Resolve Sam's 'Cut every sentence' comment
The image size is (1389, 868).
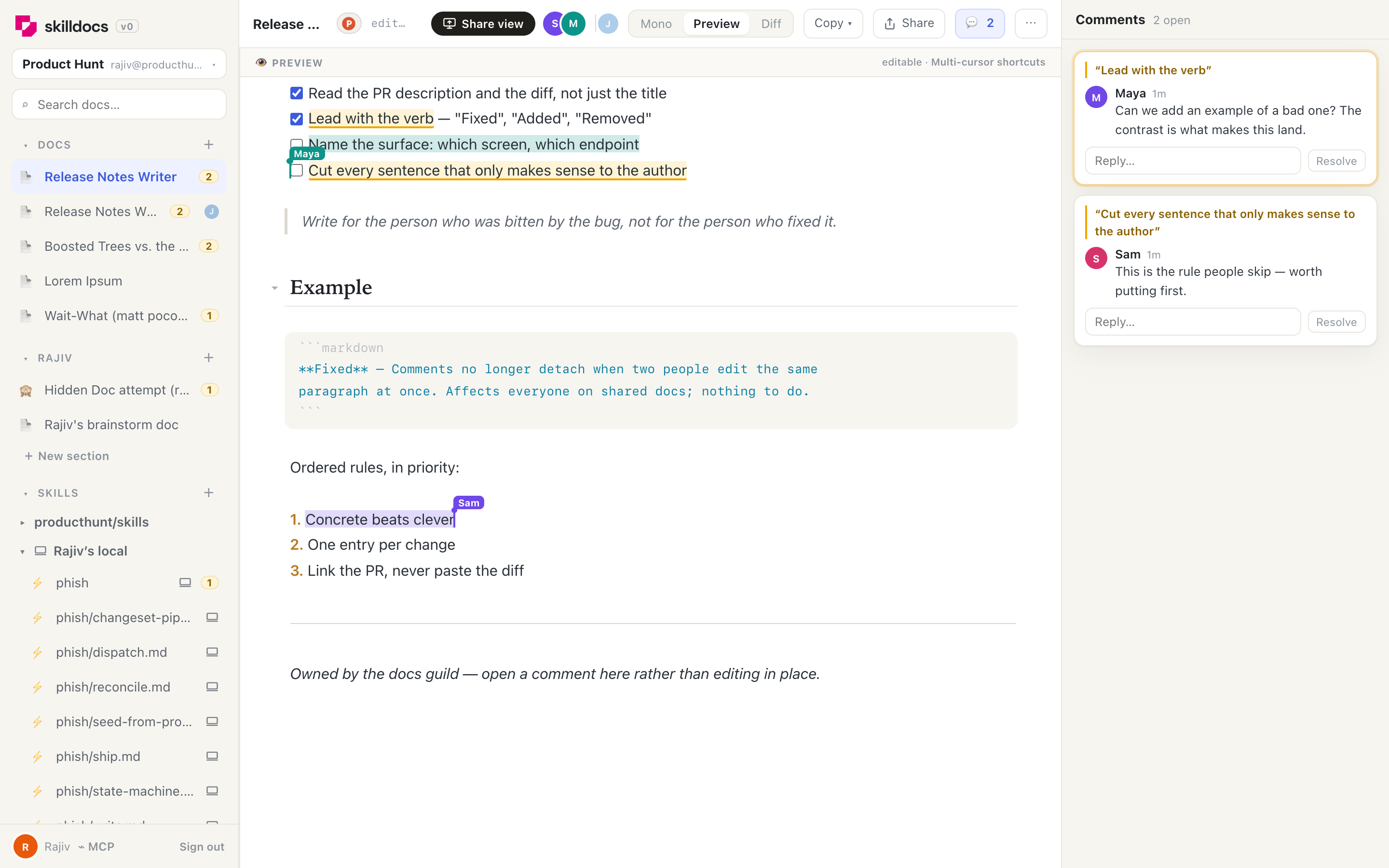coord(1336,322)
